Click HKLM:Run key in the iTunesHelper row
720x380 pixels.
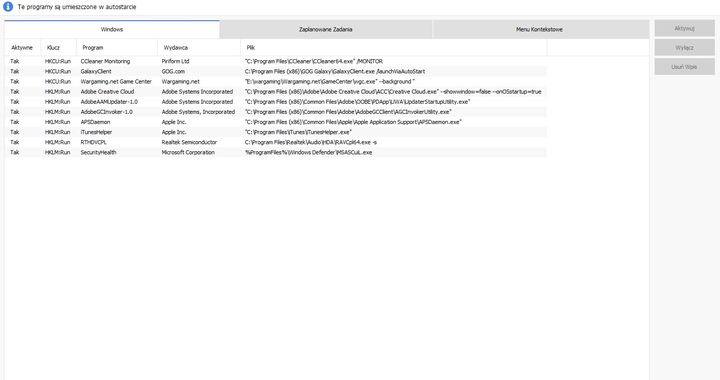57,132
